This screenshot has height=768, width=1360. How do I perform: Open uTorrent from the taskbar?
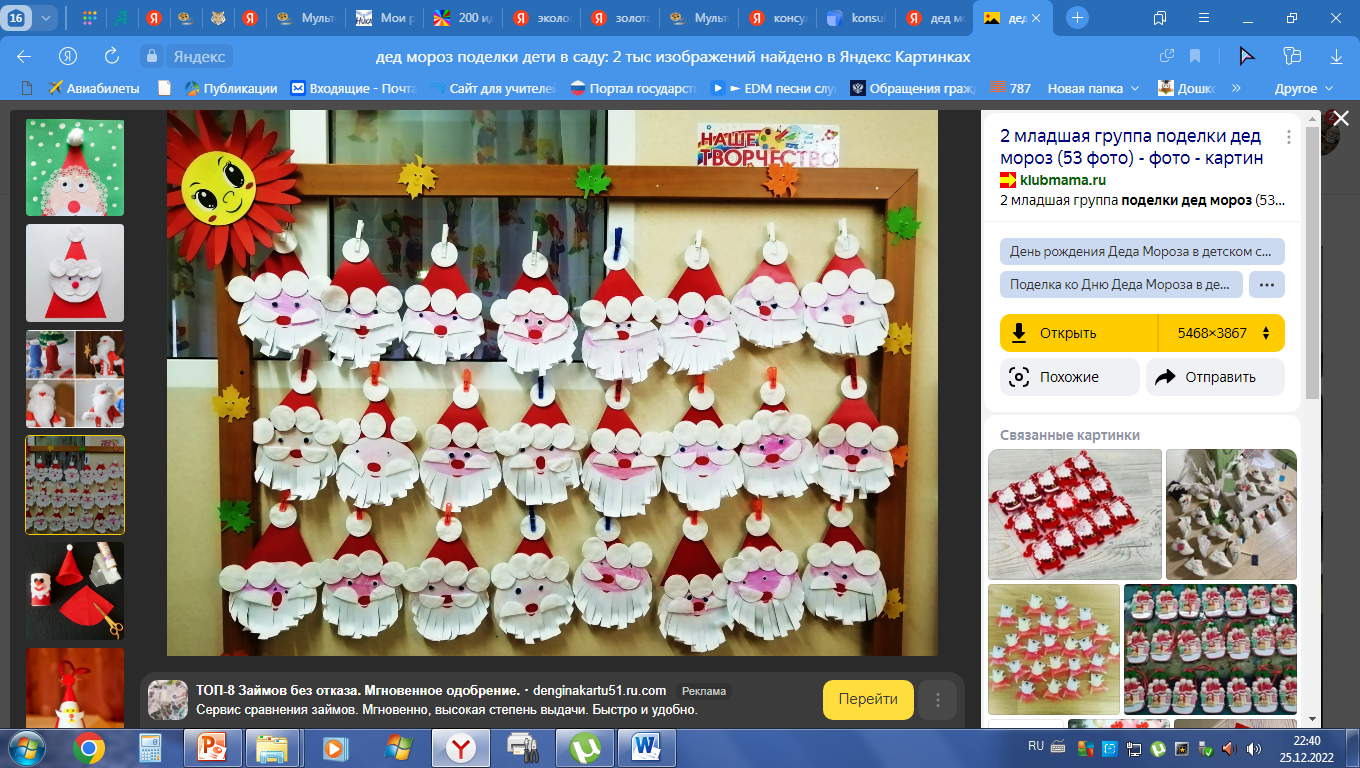pyautogui.click(x=582, y=748)
